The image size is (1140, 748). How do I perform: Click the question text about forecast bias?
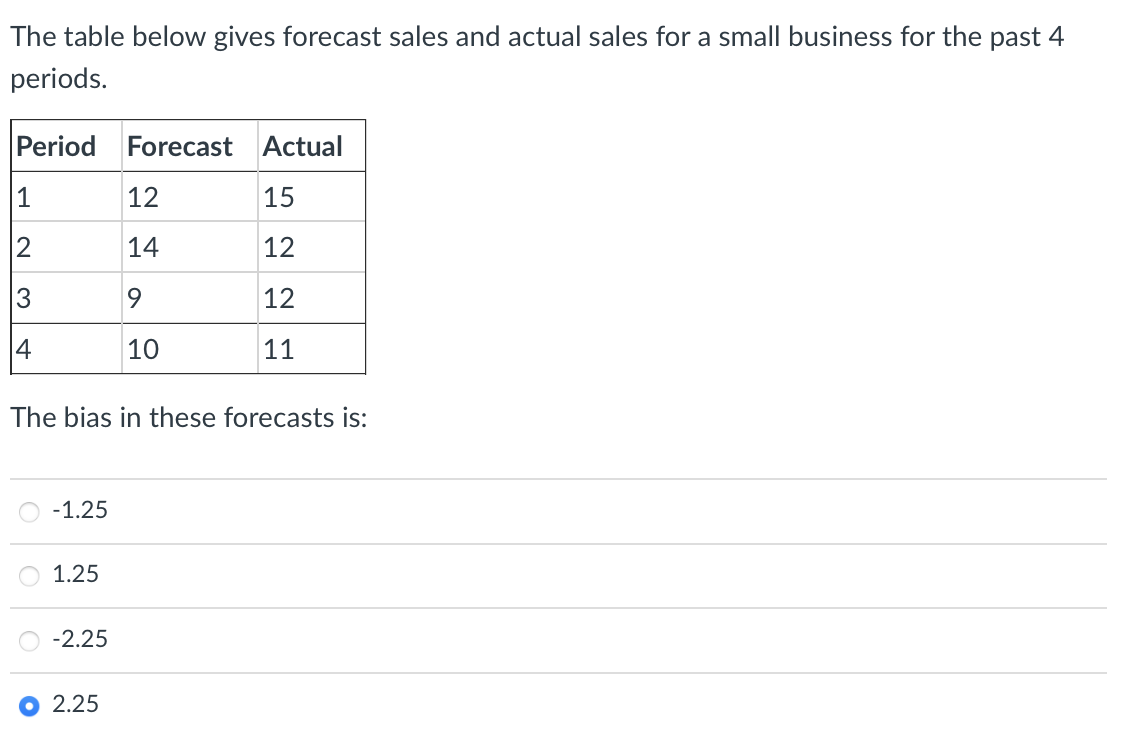click(190, 418)
